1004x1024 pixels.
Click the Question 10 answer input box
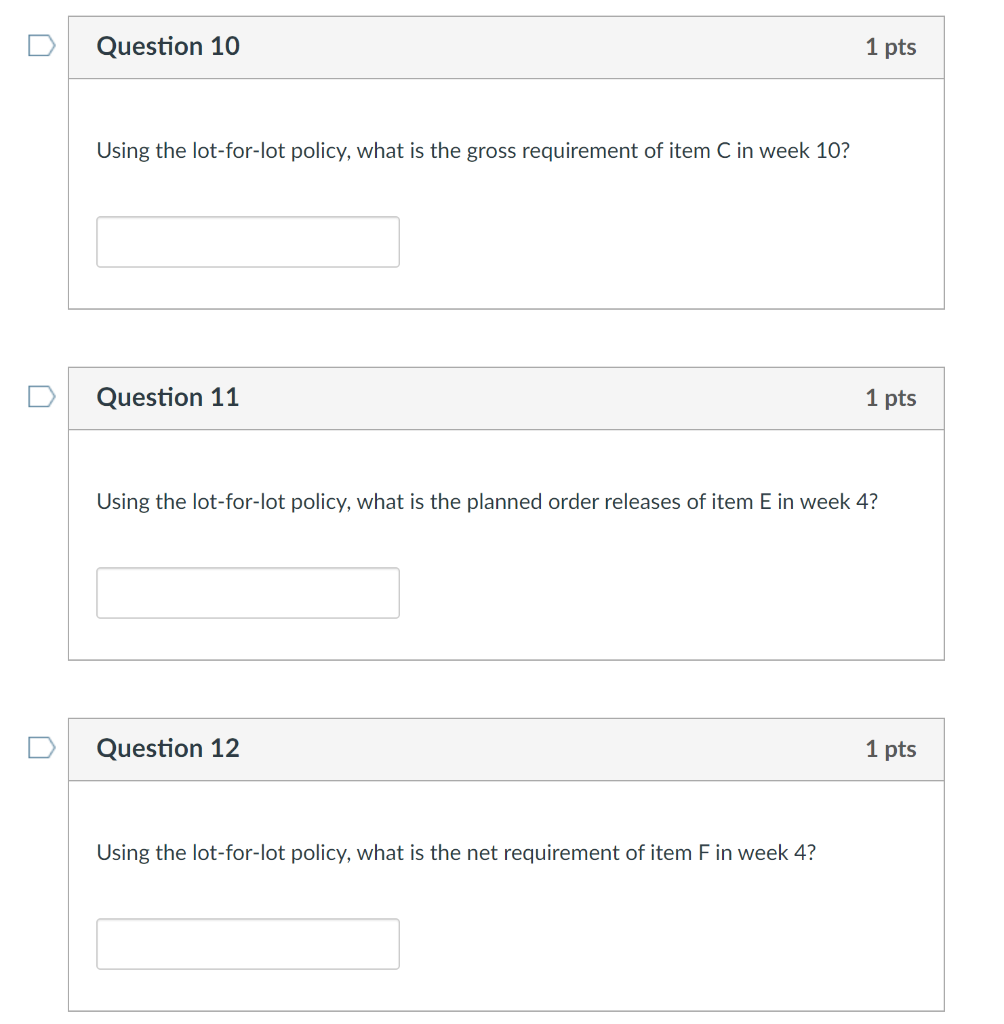click(248, 242)
